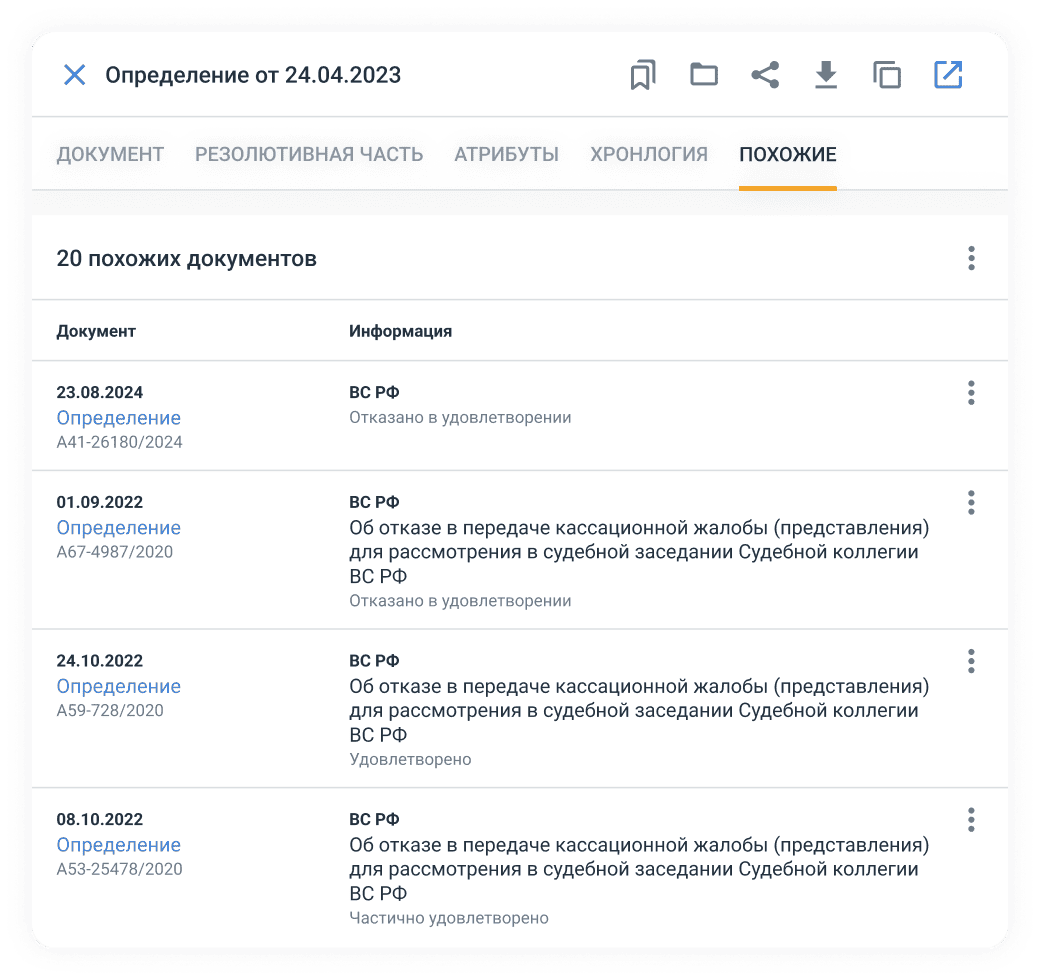
Task: Open document in new window icon
Action: [x=948, y=75]
